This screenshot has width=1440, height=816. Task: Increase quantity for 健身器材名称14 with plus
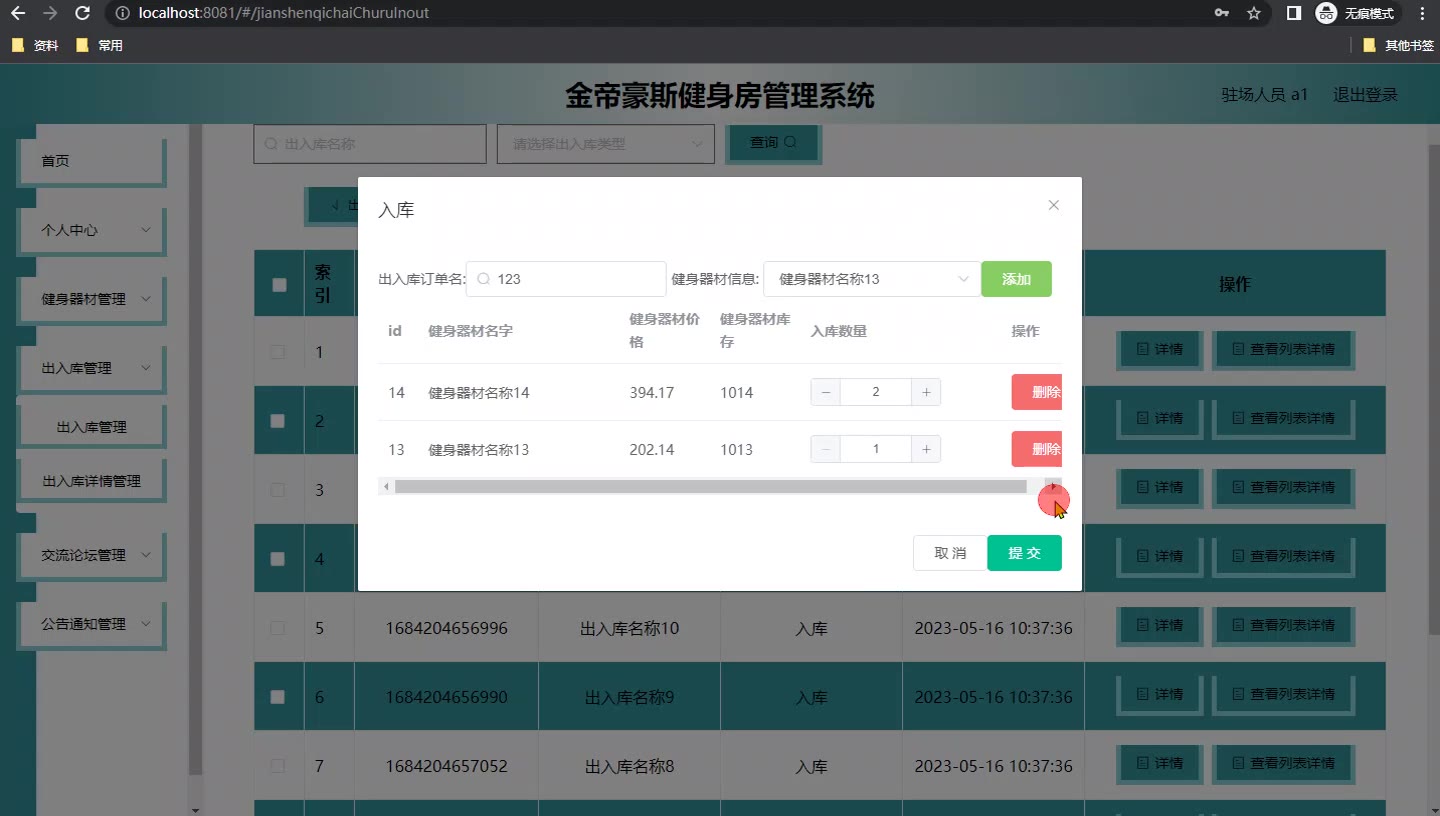click(926, 392)
